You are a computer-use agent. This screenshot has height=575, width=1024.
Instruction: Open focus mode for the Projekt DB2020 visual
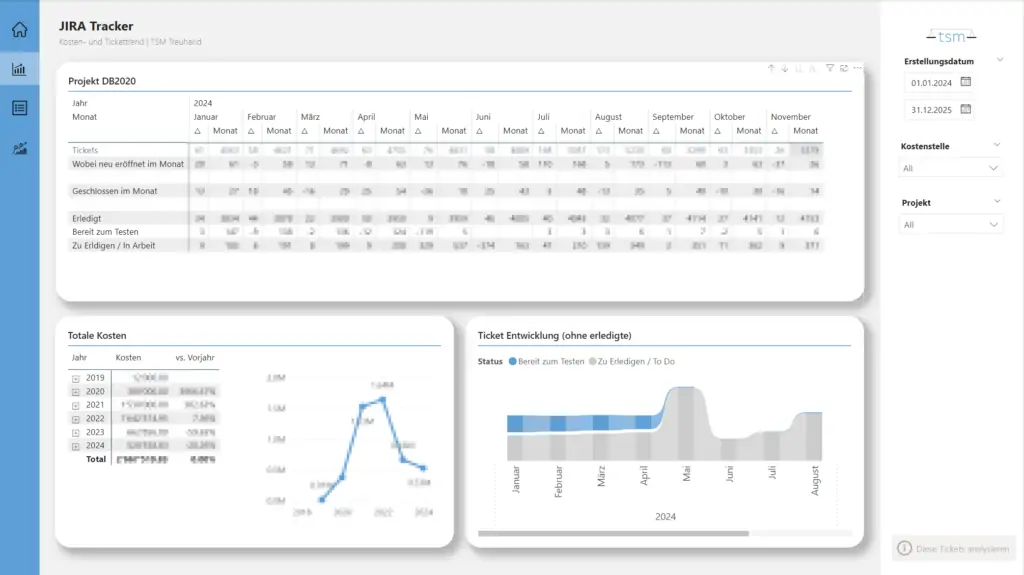tap(844, 68)
